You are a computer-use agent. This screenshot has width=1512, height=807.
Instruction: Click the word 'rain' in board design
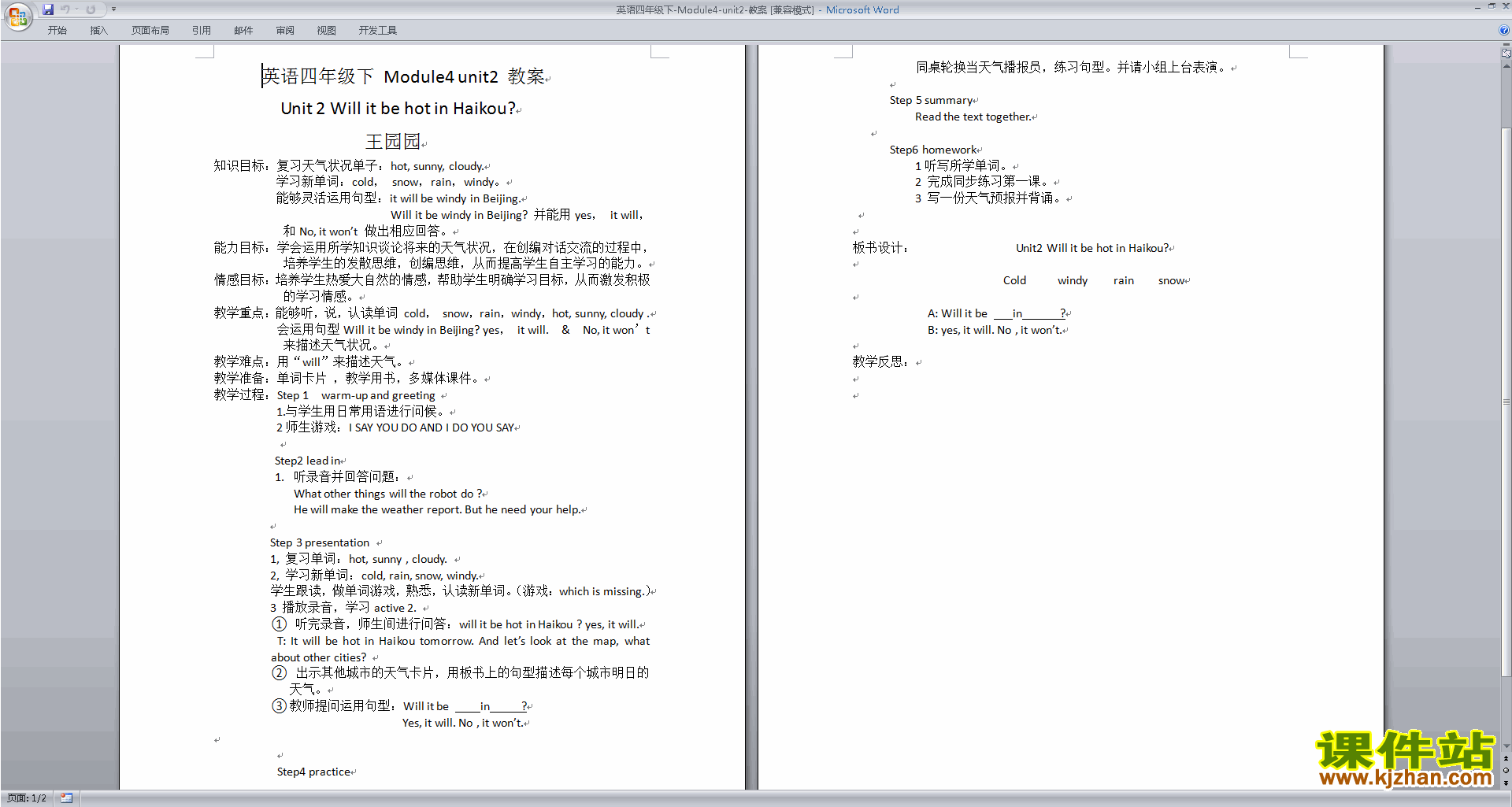pyautogui.click(x=1124, y=280)
